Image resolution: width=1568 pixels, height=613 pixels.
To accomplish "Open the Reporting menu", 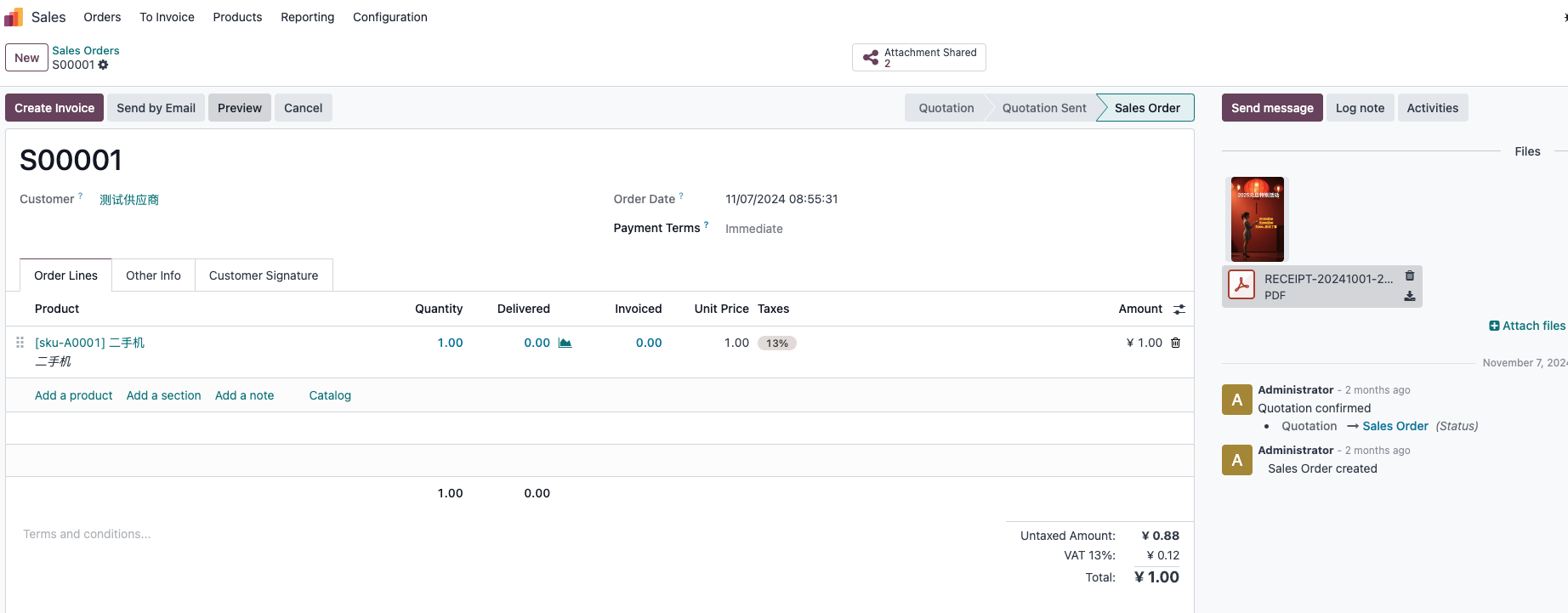I will [x=308, y=17].
